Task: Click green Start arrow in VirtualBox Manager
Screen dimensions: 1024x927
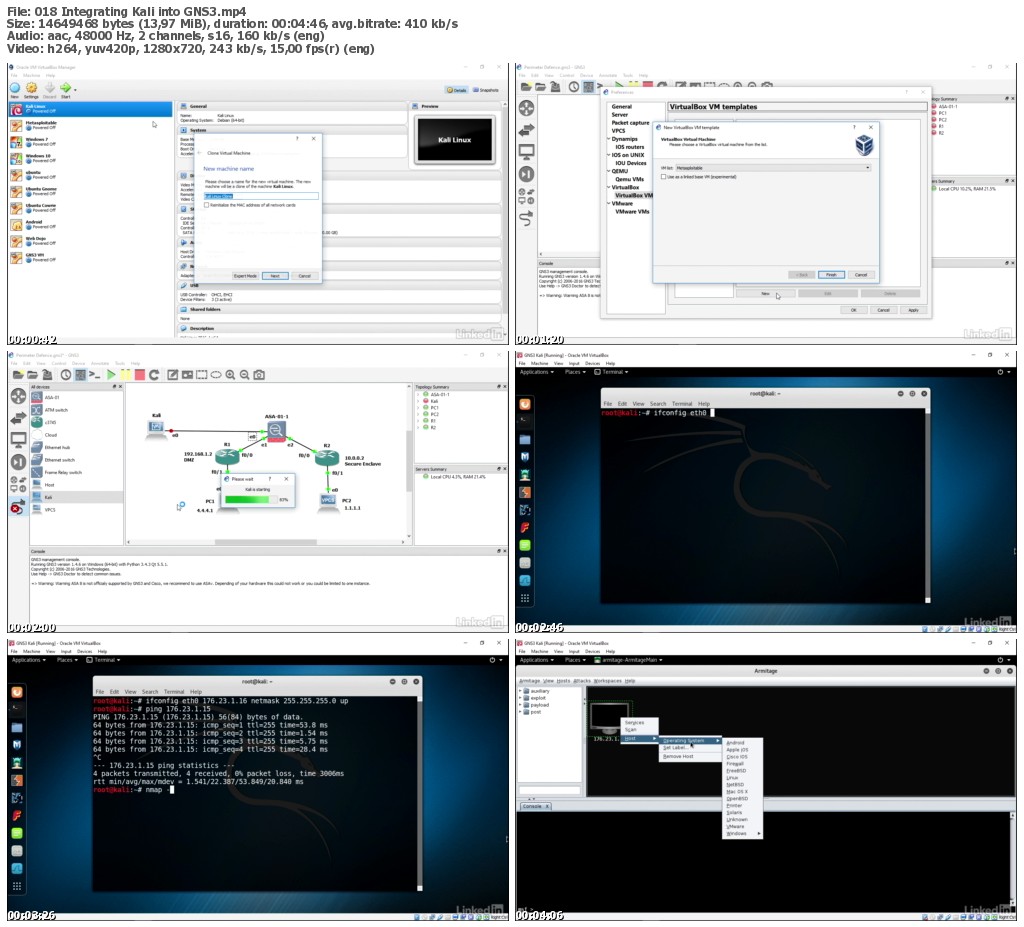Action: pos(65,88)
